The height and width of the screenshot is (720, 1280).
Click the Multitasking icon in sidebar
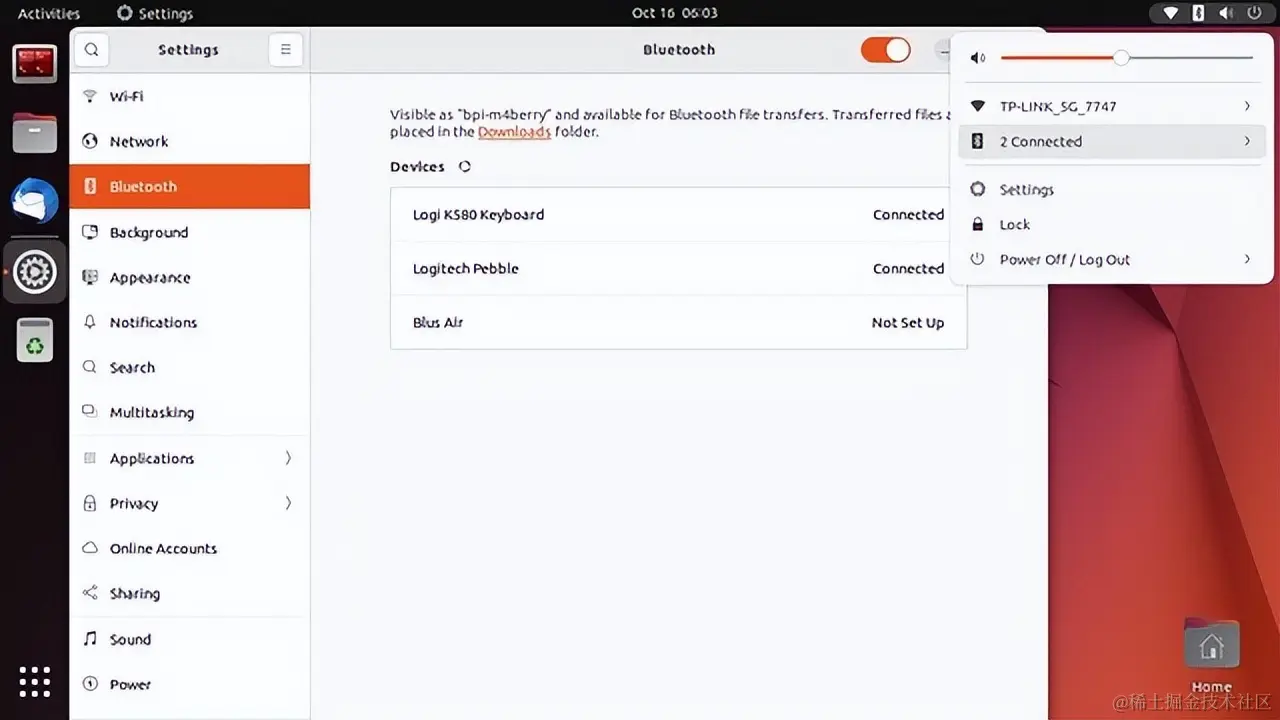90,412
